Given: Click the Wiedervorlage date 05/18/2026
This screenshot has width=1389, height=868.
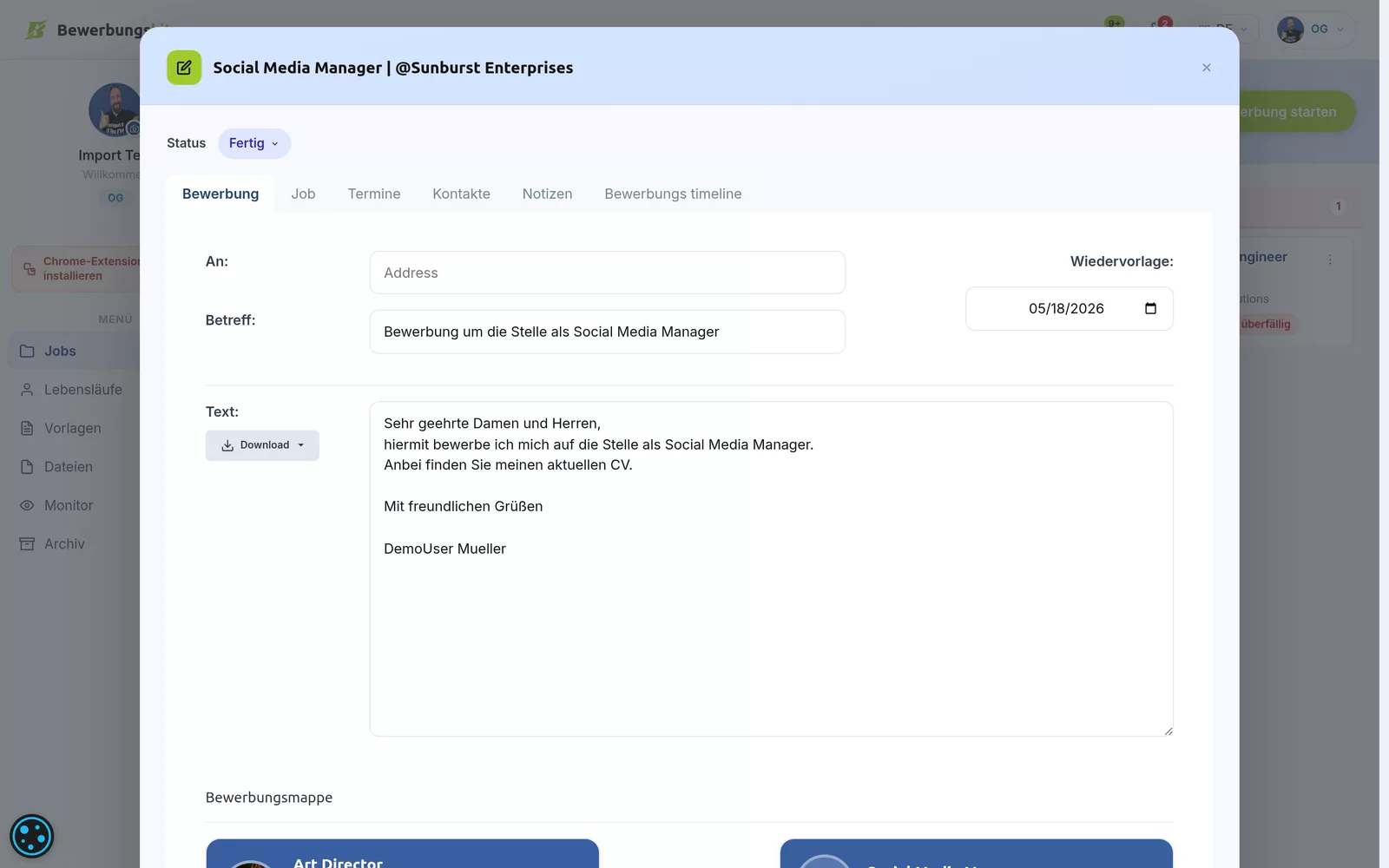Looking at the screenshot, I should pyautogui.click(x=1066, y=308).
